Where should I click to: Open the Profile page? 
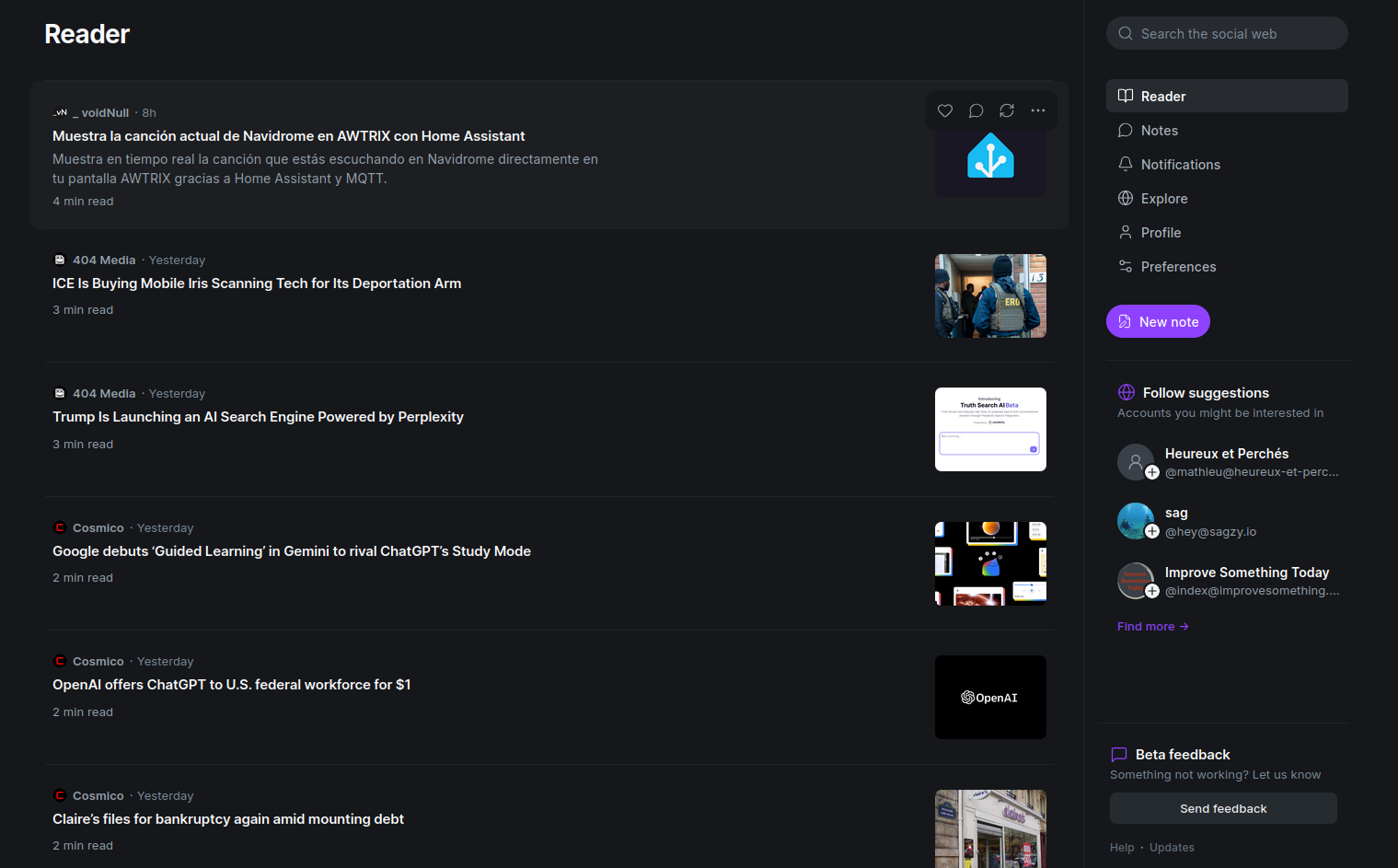1227,232
